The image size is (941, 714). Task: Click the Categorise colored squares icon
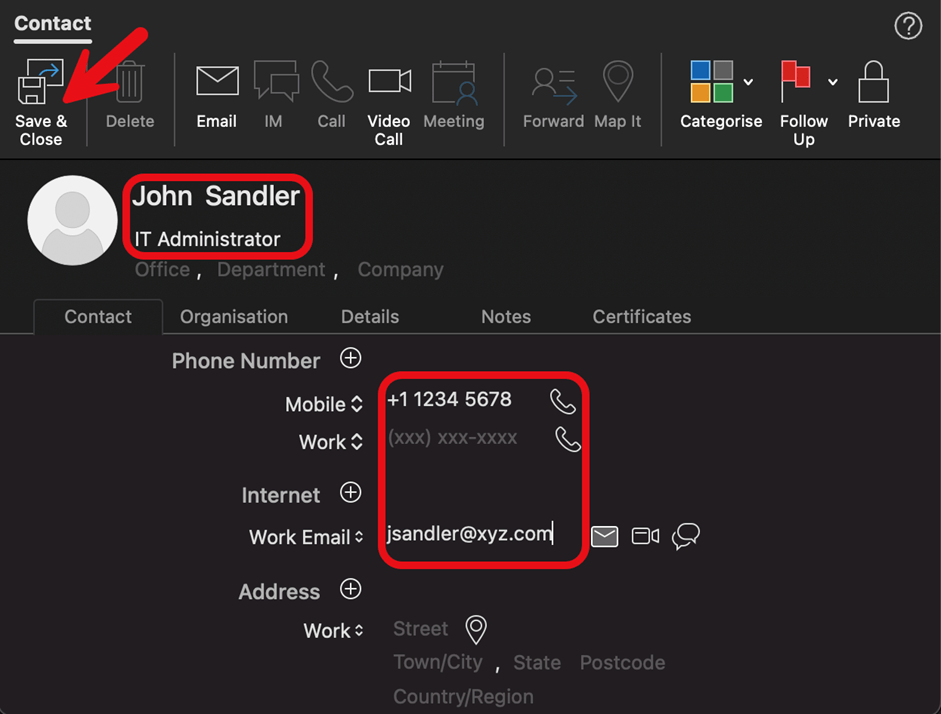click(711, 82)
